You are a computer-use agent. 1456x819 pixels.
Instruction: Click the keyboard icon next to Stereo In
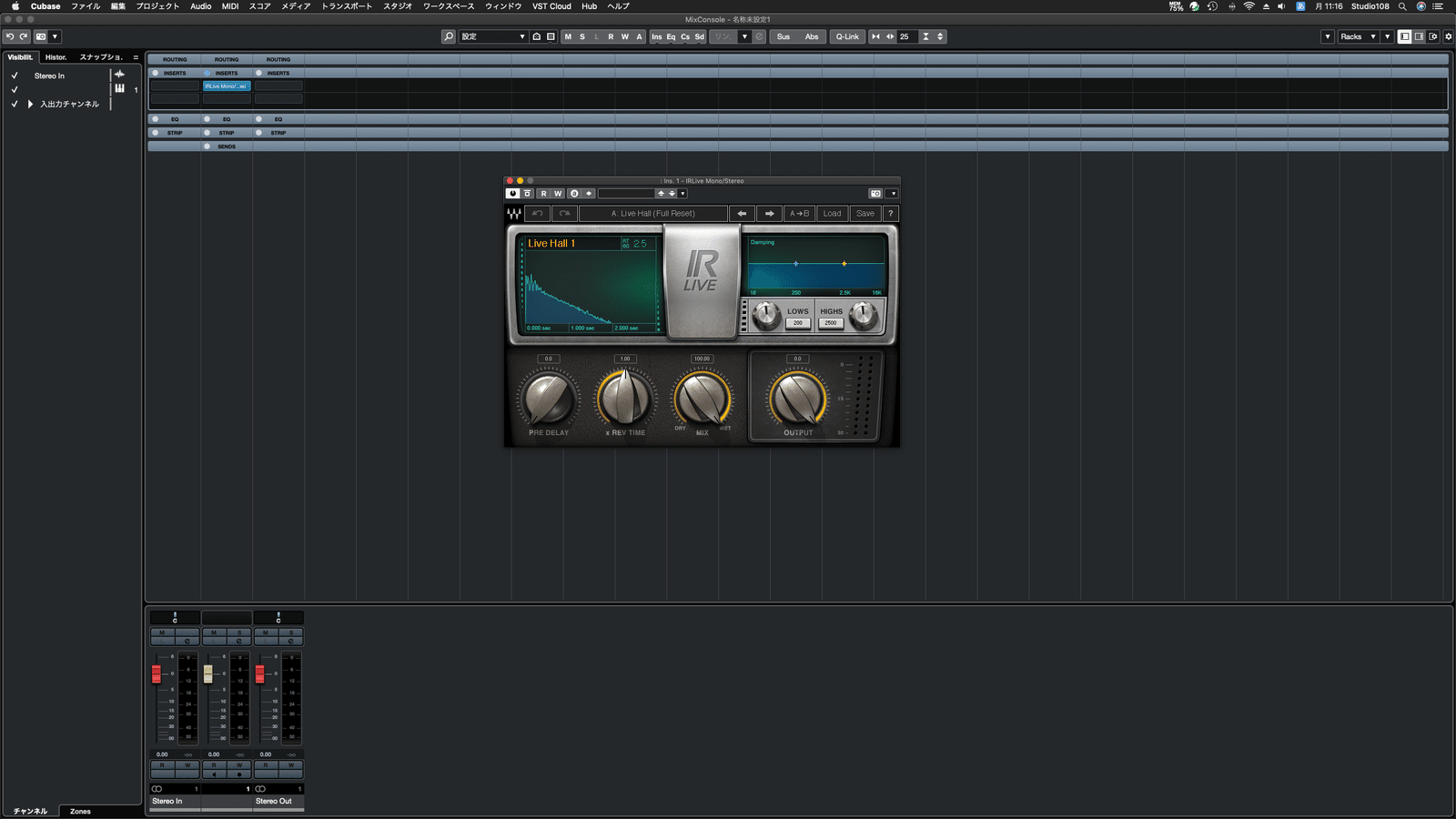coord(119,89)
